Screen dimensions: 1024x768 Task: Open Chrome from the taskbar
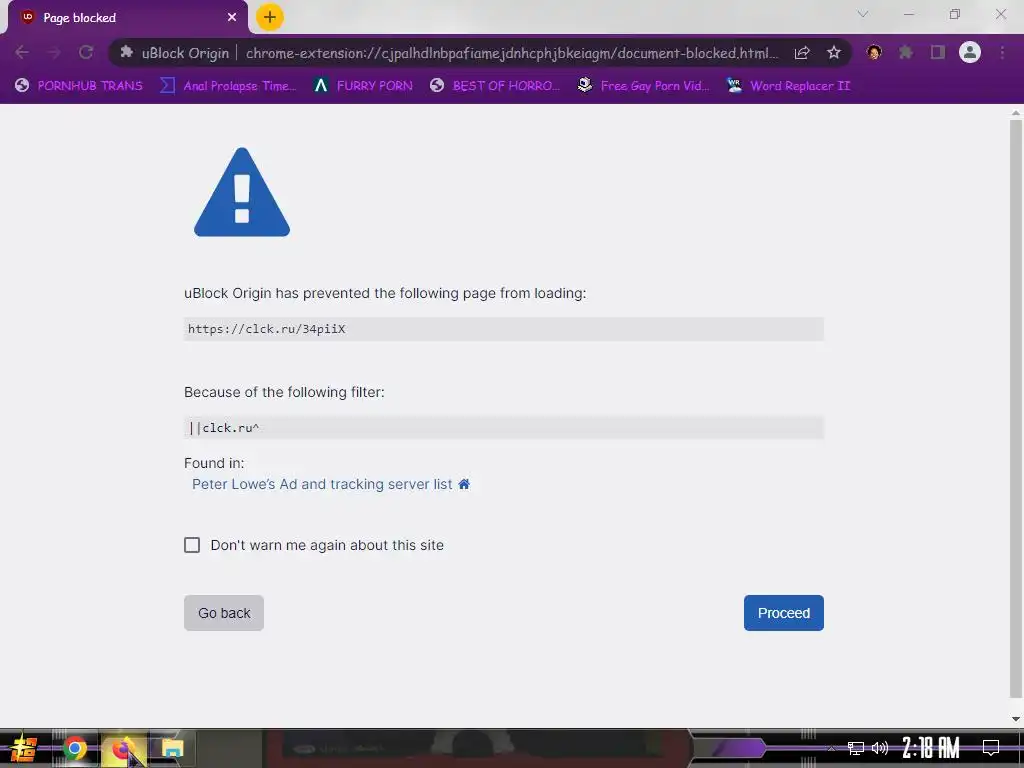tap(74, 748)
